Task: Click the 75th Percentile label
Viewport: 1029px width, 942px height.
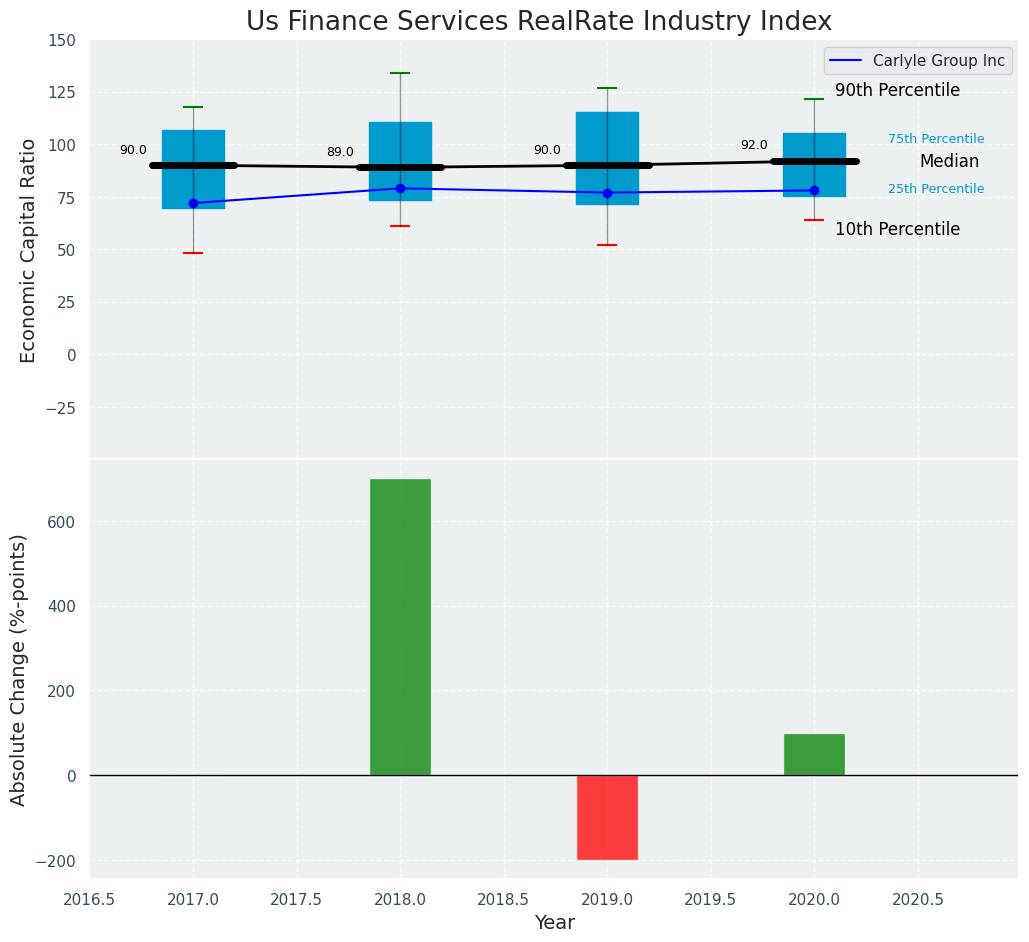Action: [936, 139]
